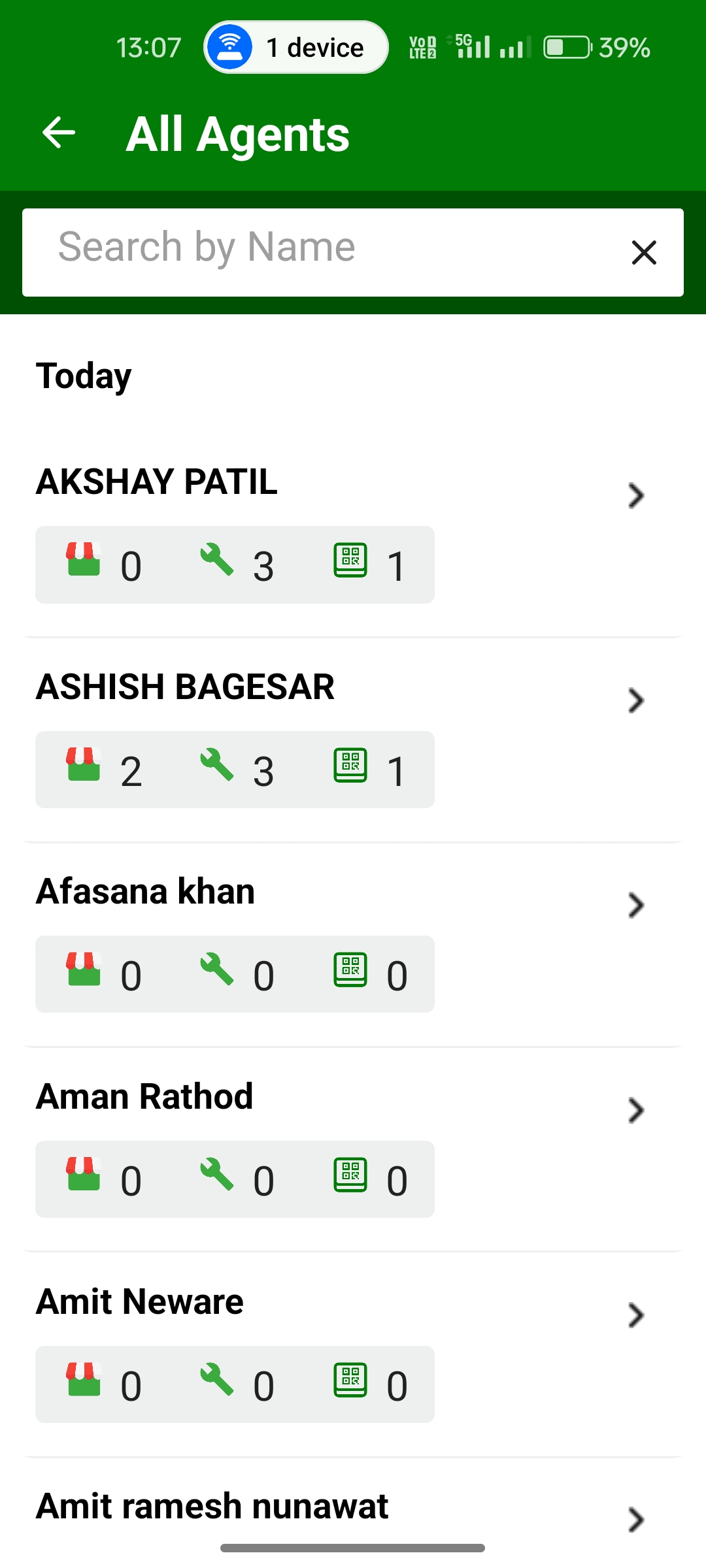This screenshot has width=706, height=1568.
Task: Select the Amit ramesh nunawat agent name
Action: [212, 1507]
